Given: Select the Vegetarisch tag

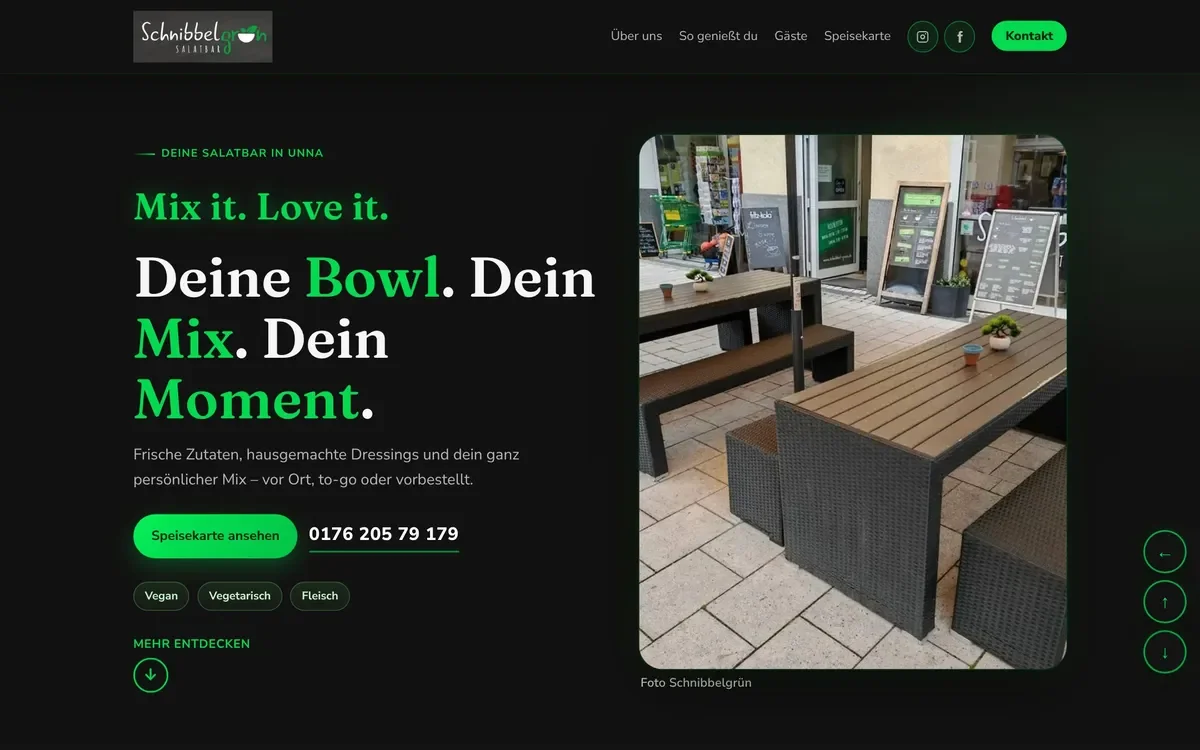Looking at the screenshot, I should [x=240, y=596].
